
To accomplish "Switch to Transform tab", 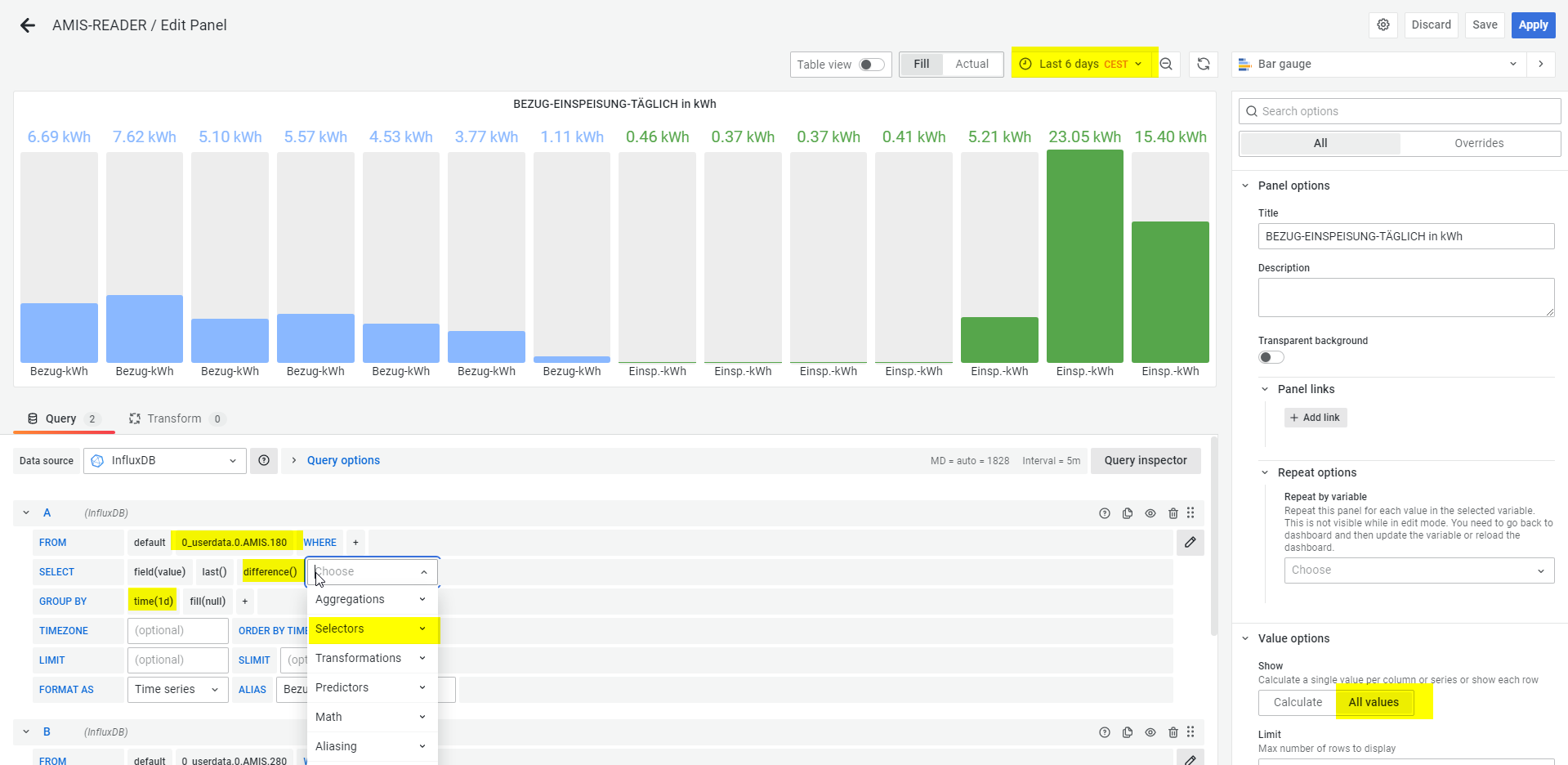I will (x=176, y=418).
